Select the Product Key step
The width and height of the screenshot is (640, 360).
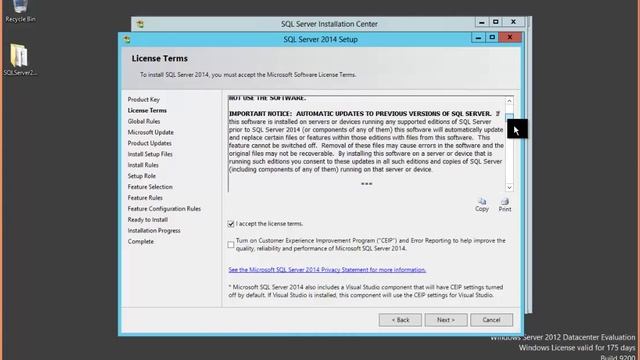(144, 100)
